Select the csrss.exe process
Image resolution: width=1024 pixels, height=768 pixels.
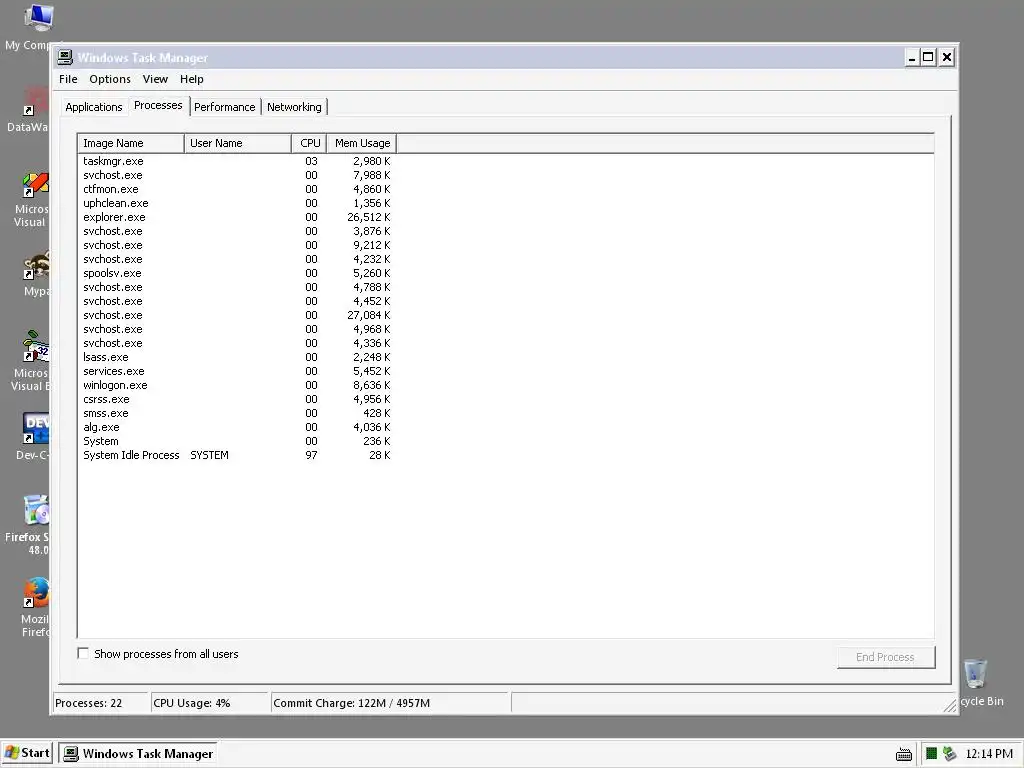[x=236, y=399]
